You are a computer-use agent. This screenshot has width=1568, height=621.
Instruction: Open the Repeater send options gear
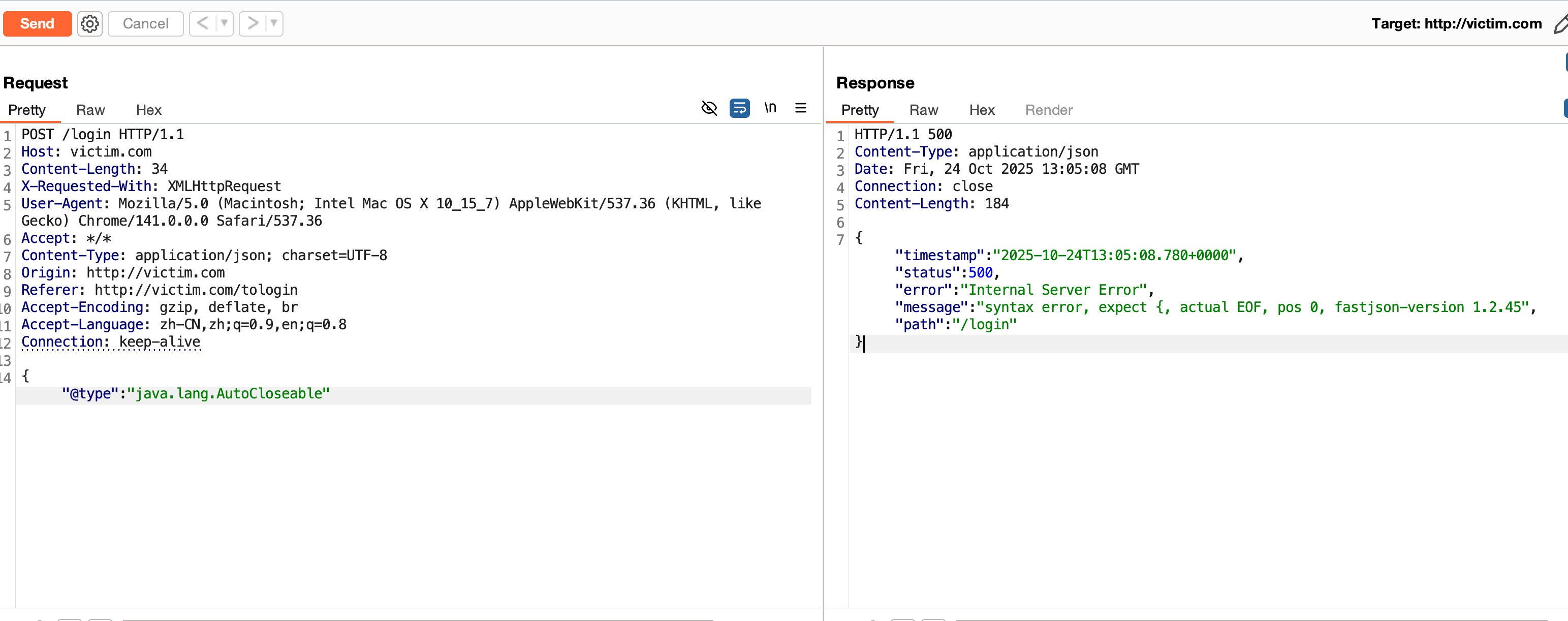(89, 24)
